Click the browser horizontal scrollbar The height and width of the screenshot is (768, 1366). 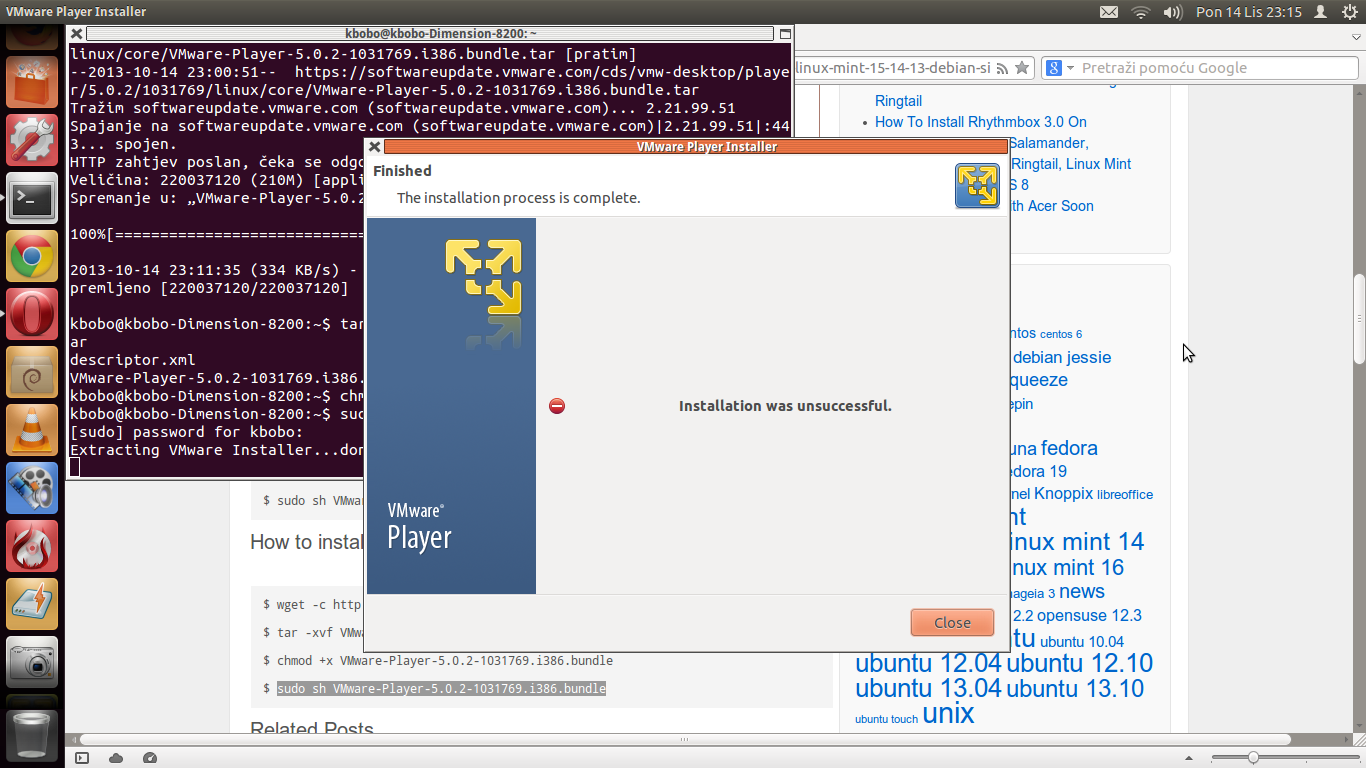coord(685,740)
